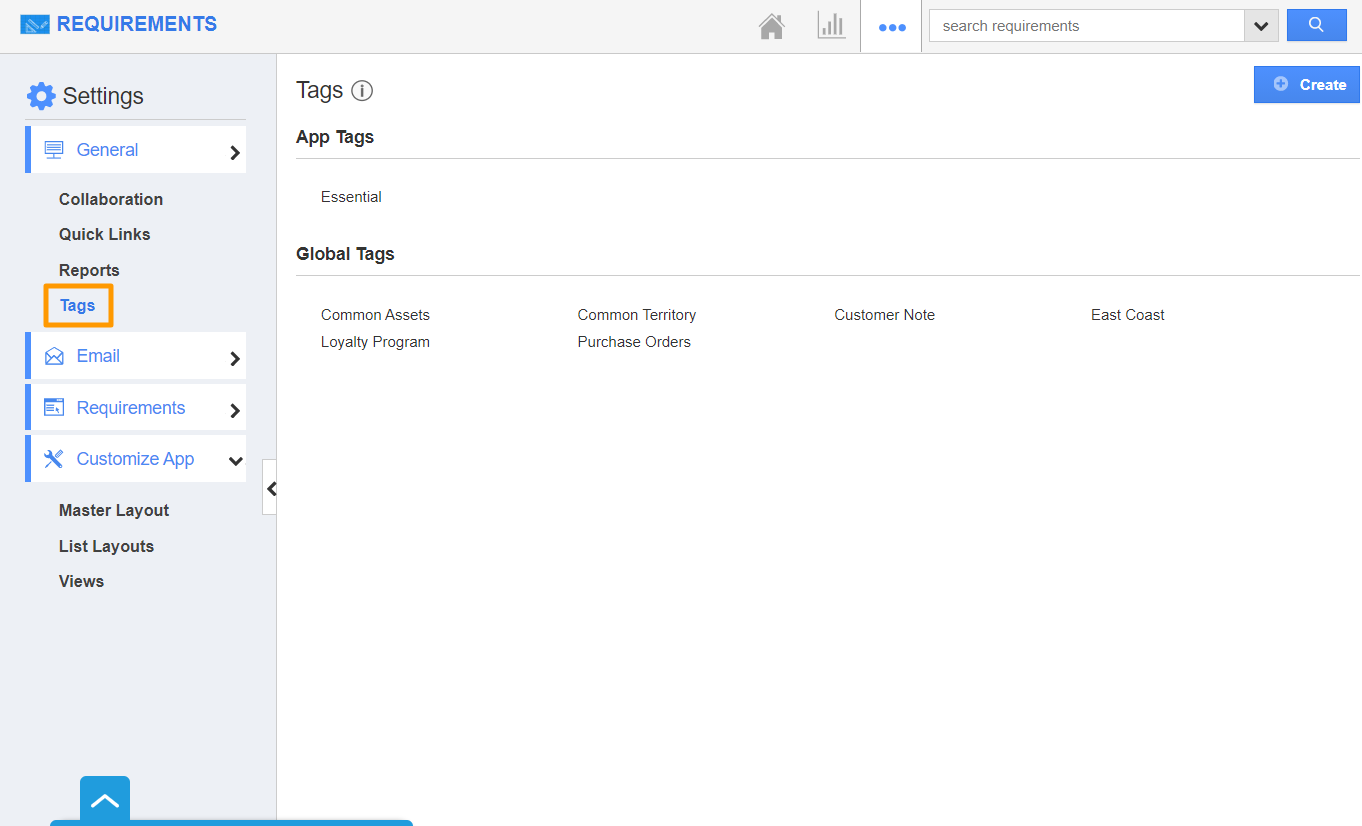1362x826 pixels.
Task: Click the three-dot more options icon
Action: point(891,27)
